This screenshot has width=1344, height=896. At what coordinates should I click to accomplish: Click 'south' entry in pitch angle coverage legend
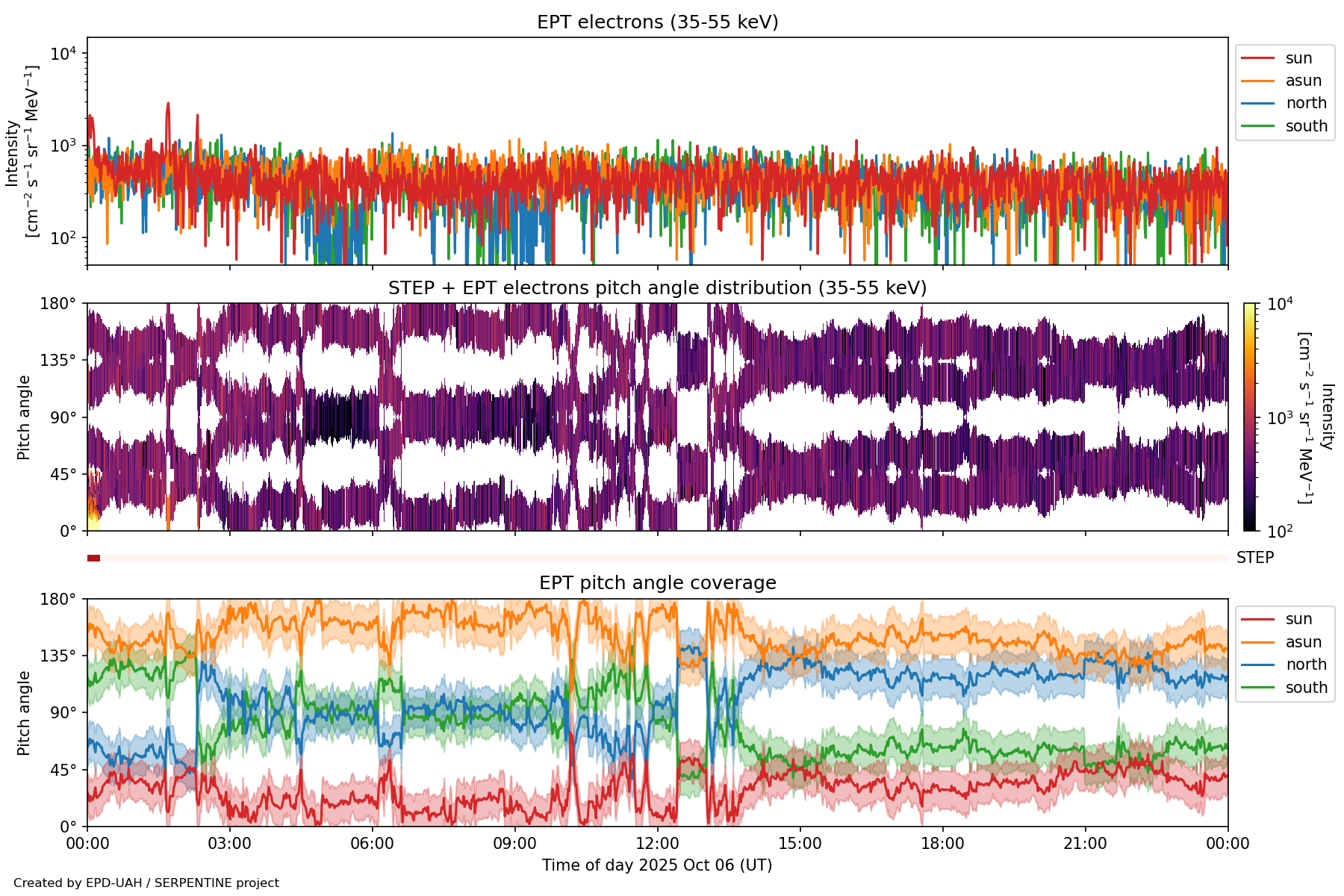[x=1305, y=688]
